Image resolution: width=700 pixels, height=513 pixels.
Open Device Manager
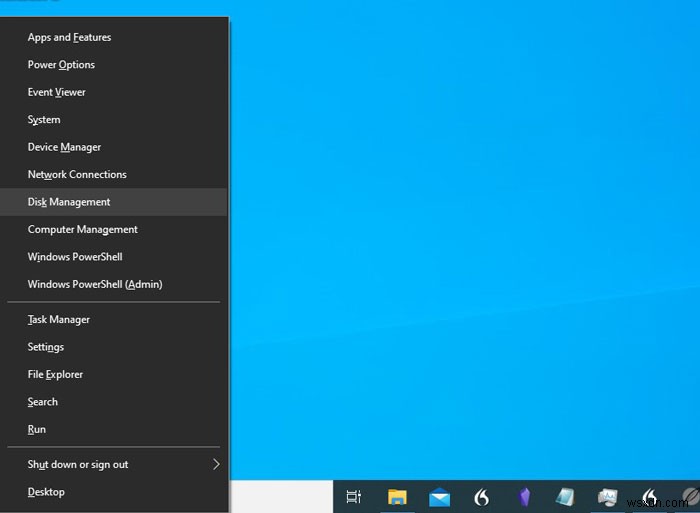[114, 147]
